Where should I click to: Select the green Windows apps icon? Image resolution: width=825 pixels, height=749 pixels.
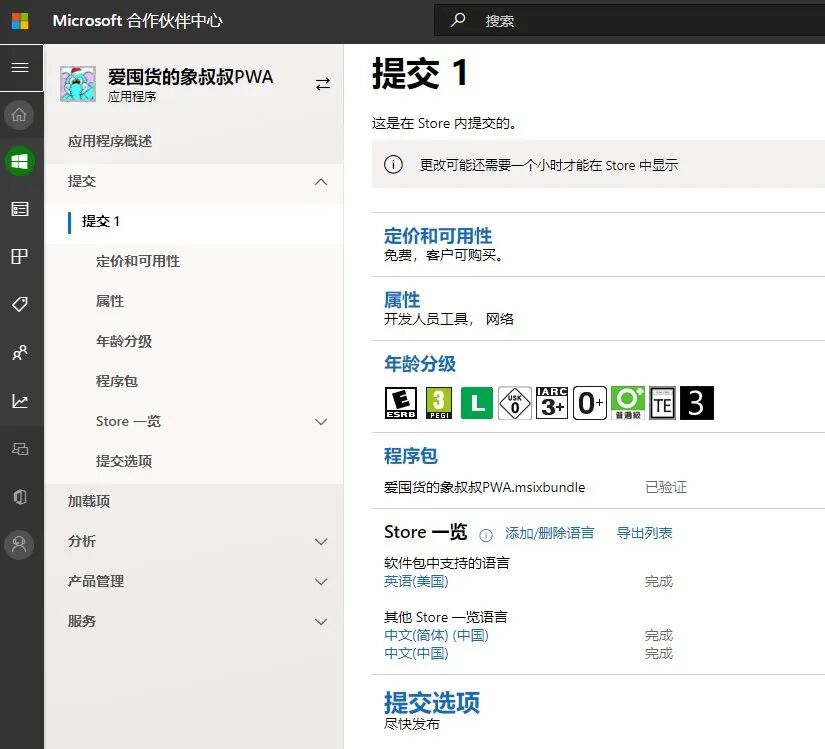(21, 160)
